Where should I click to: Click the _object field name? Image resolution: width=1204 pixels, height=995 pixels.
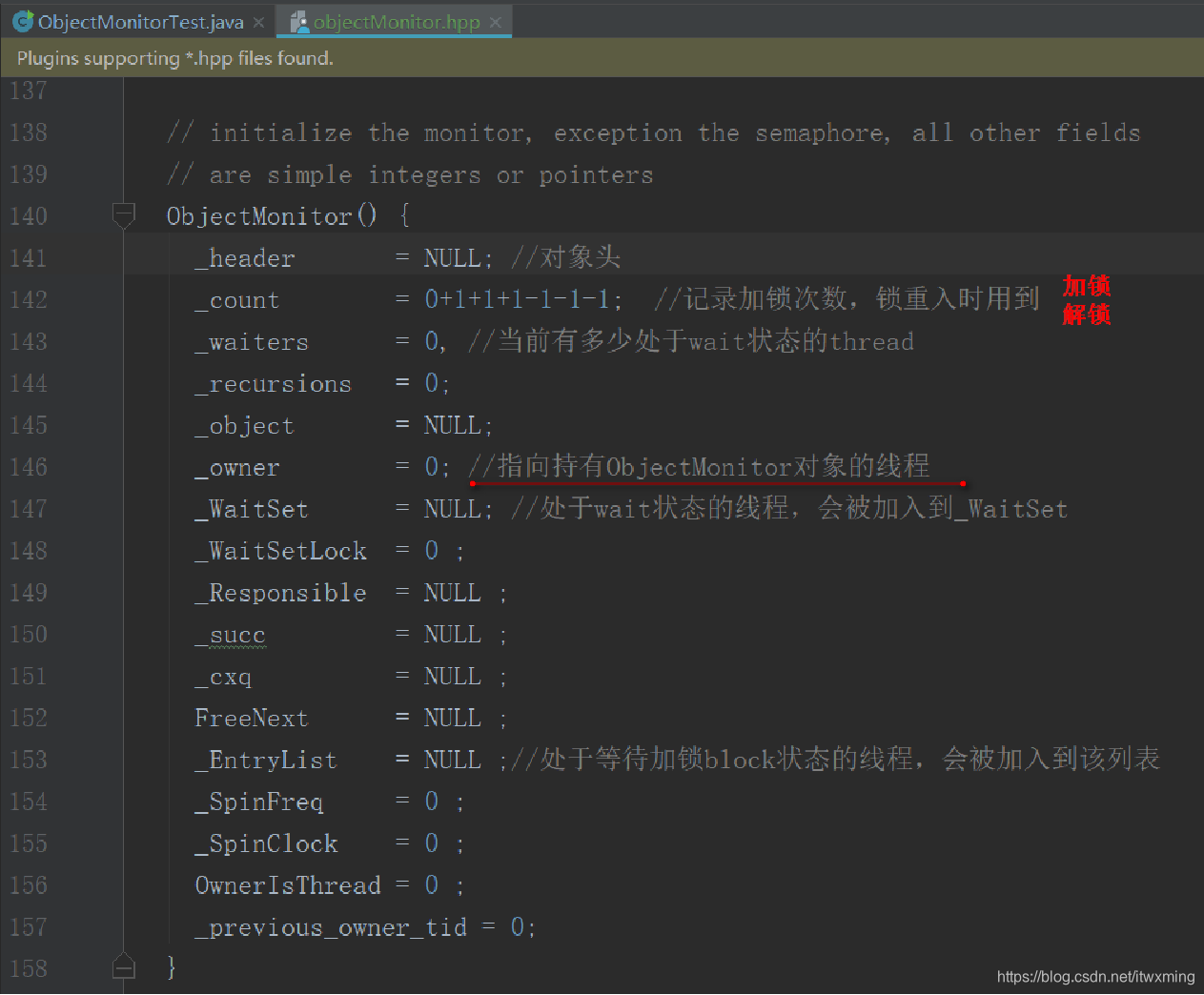pyautogui.click(x=245, y=426)
